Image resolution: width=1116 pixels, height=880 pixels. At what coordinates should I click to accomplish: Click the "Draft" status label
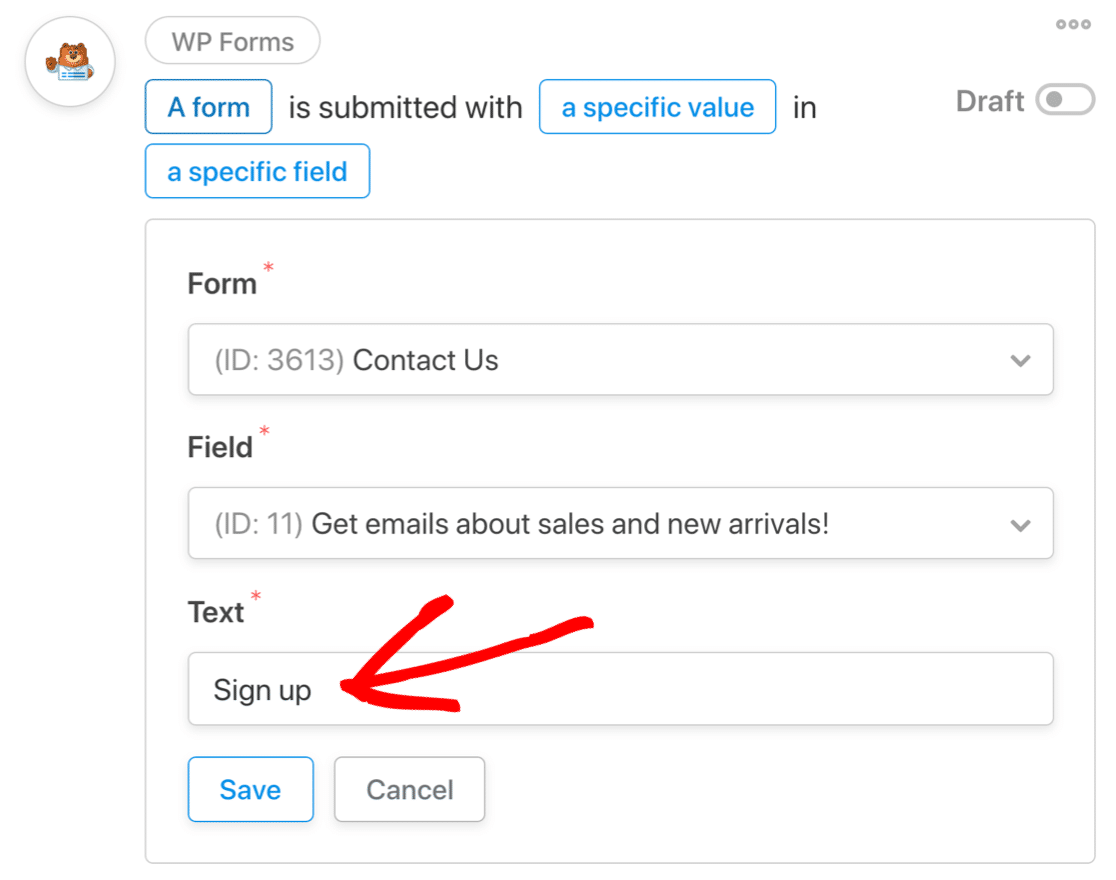click(990, 101)
